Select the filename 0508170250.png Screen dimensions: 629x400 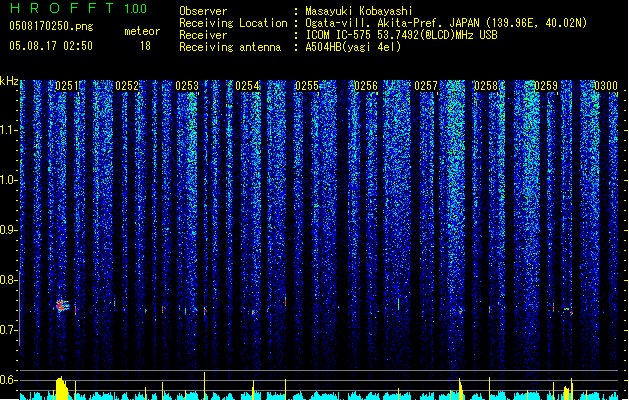click(x=51, y=26)
